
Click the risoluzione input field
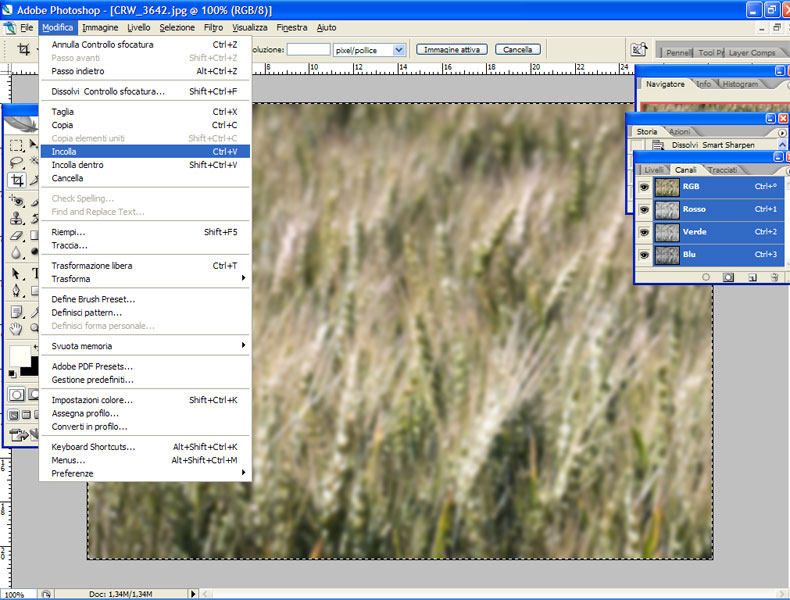(x=309, y=49)
